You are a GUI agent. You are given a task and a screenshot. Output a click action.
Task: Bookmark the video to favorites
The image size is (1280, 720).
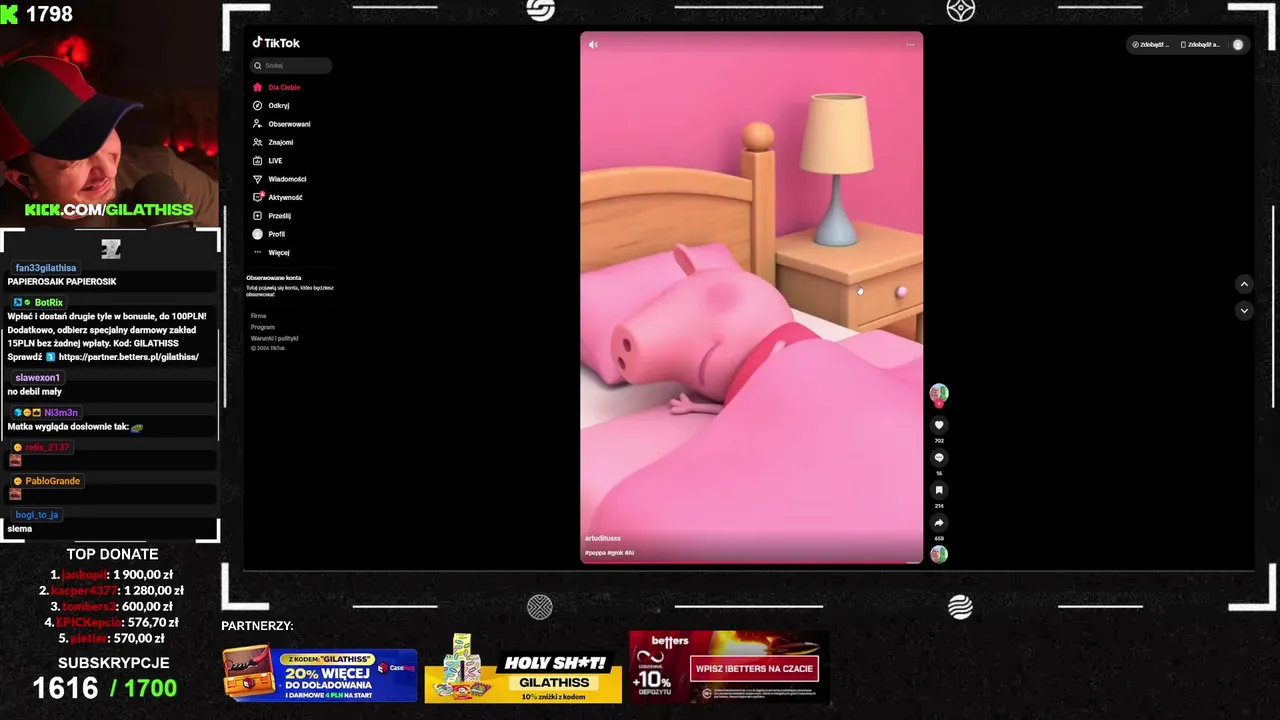point(938,490)
